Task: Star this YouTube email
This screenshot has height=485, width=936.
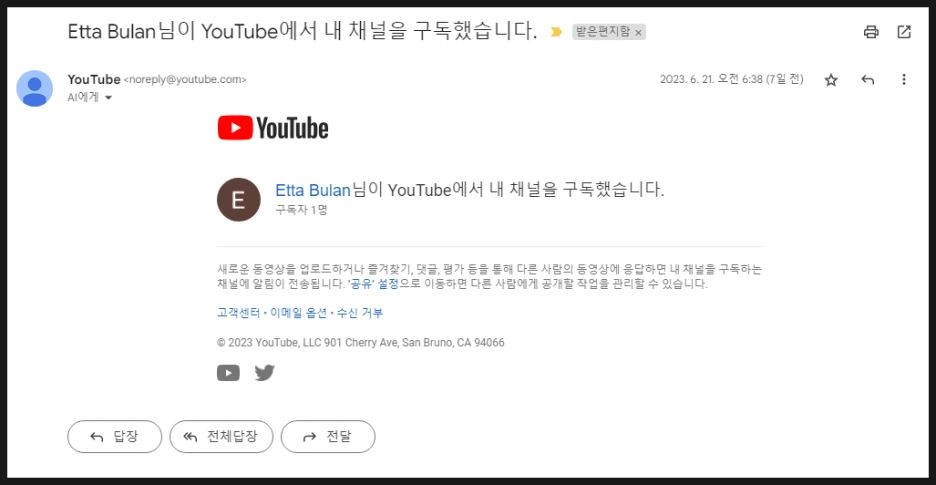Action: pyautogui.click(x=831, y=80)
